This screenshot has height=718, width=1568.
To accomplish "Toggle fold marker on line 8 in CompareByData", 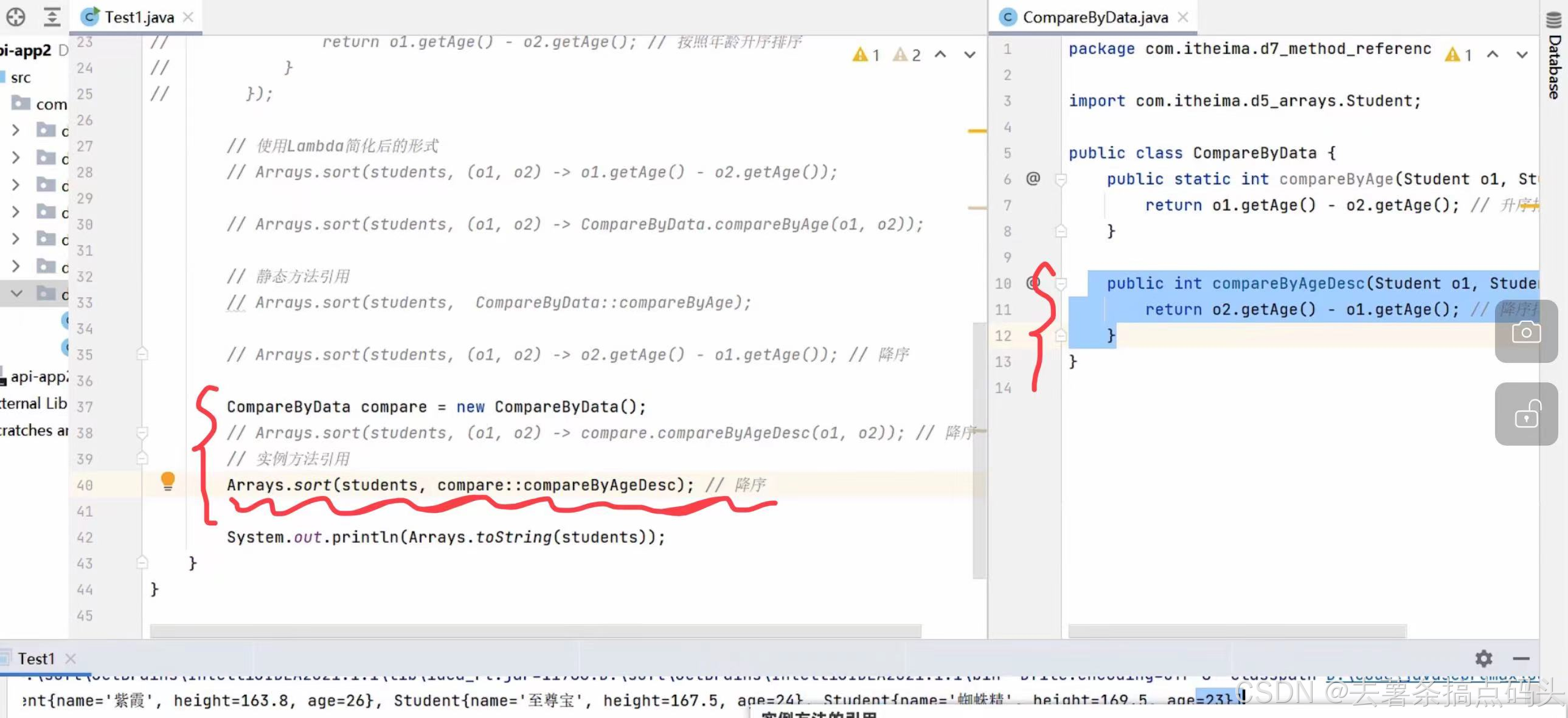I will (1060, 230).
